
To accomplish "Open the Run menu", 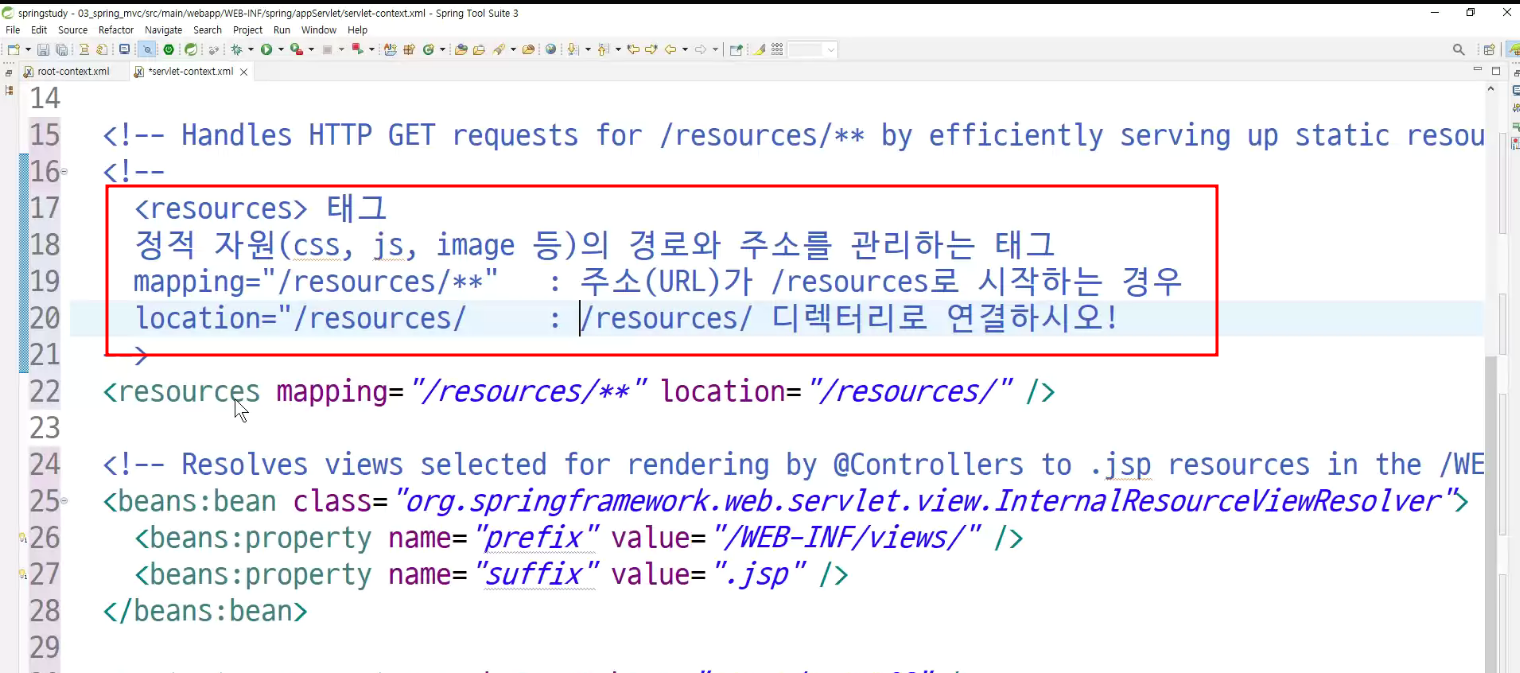I will [282, 30].
